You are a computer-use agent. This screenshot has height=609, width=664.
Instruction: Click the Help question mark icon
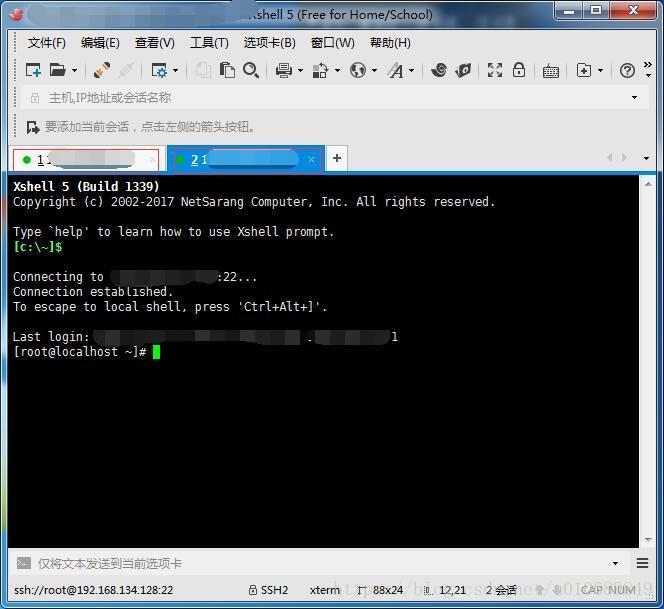point(627,70)
